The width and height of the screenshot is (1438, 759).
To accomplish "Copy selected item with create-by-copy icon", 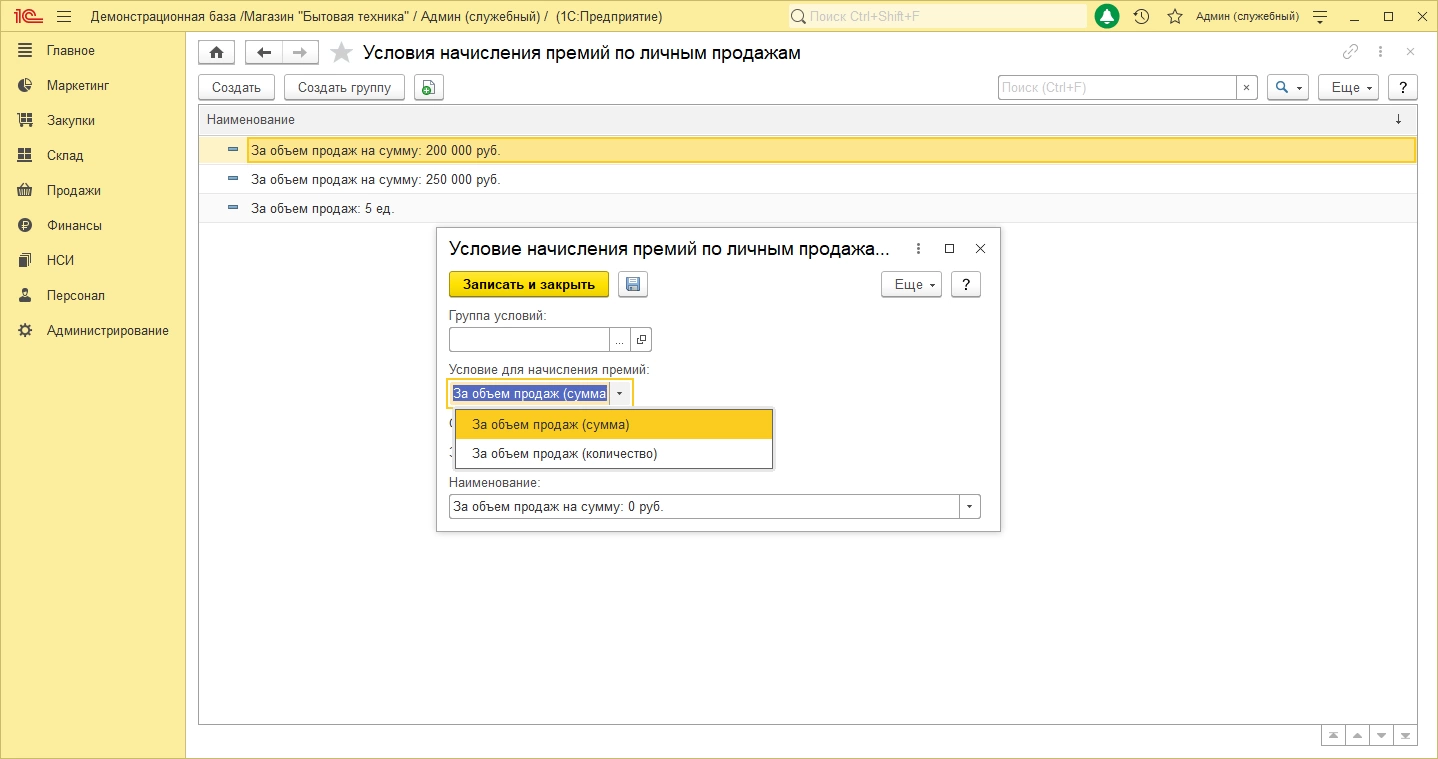I will (x=428, y=88).
